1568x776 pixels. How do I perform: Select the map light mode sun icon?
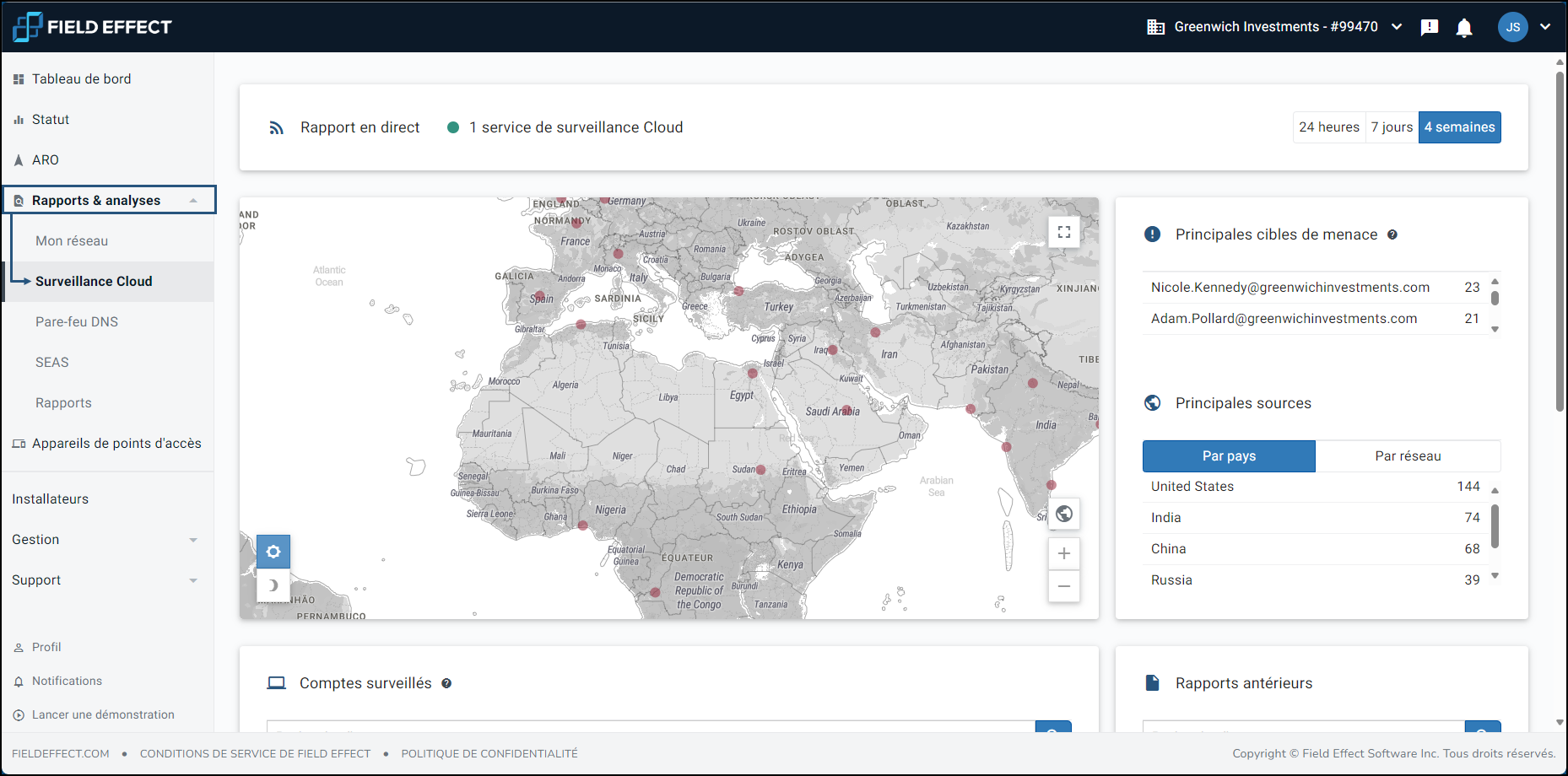pos(273,552)
